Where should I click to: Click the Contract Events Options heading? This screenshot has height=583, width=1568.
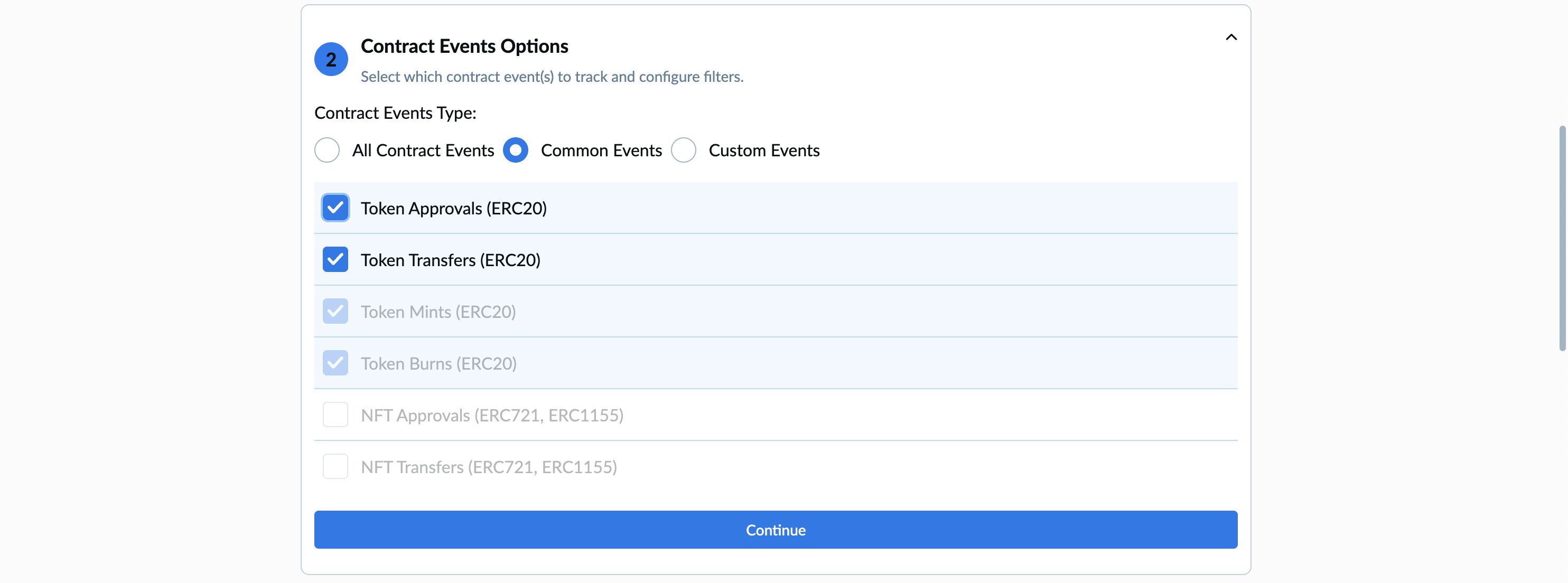pos(464,46)
